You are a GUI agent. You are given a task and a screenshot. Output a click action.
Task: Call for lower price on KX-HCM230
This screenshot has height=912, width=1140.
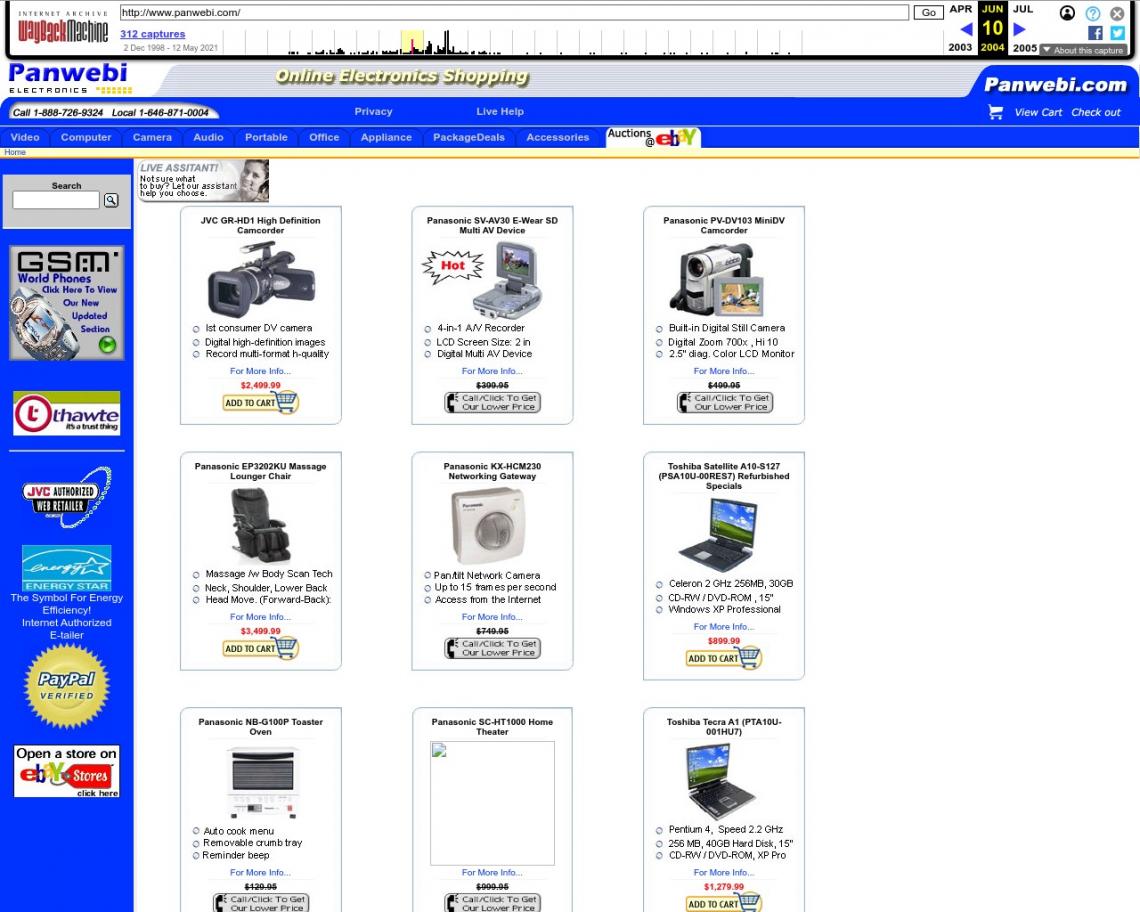click(x=492, y=648)
